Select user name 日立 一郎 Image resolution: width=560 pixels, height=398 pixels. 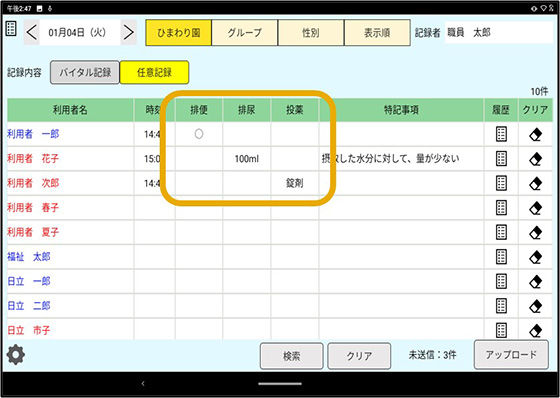coord(29,281)
